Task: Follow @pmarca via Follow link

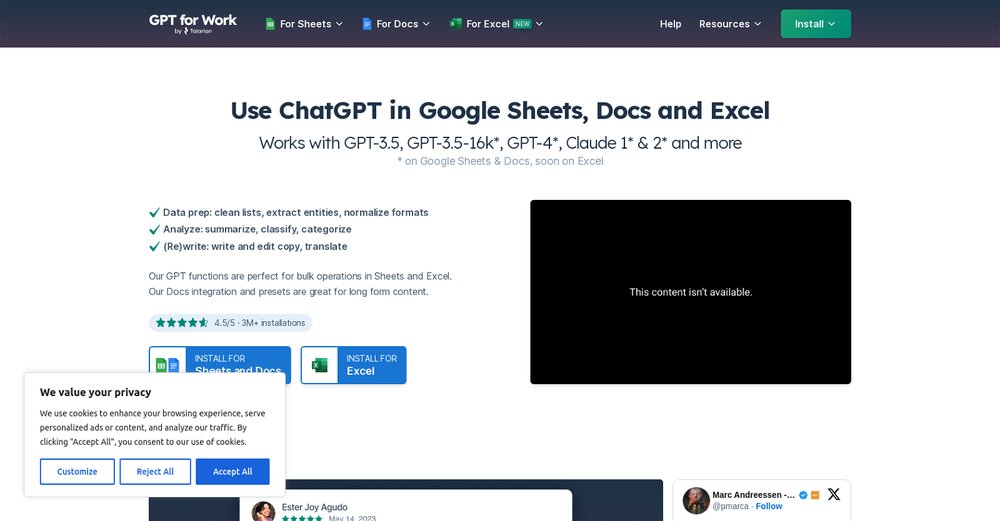Action: (x=769, y=507)
